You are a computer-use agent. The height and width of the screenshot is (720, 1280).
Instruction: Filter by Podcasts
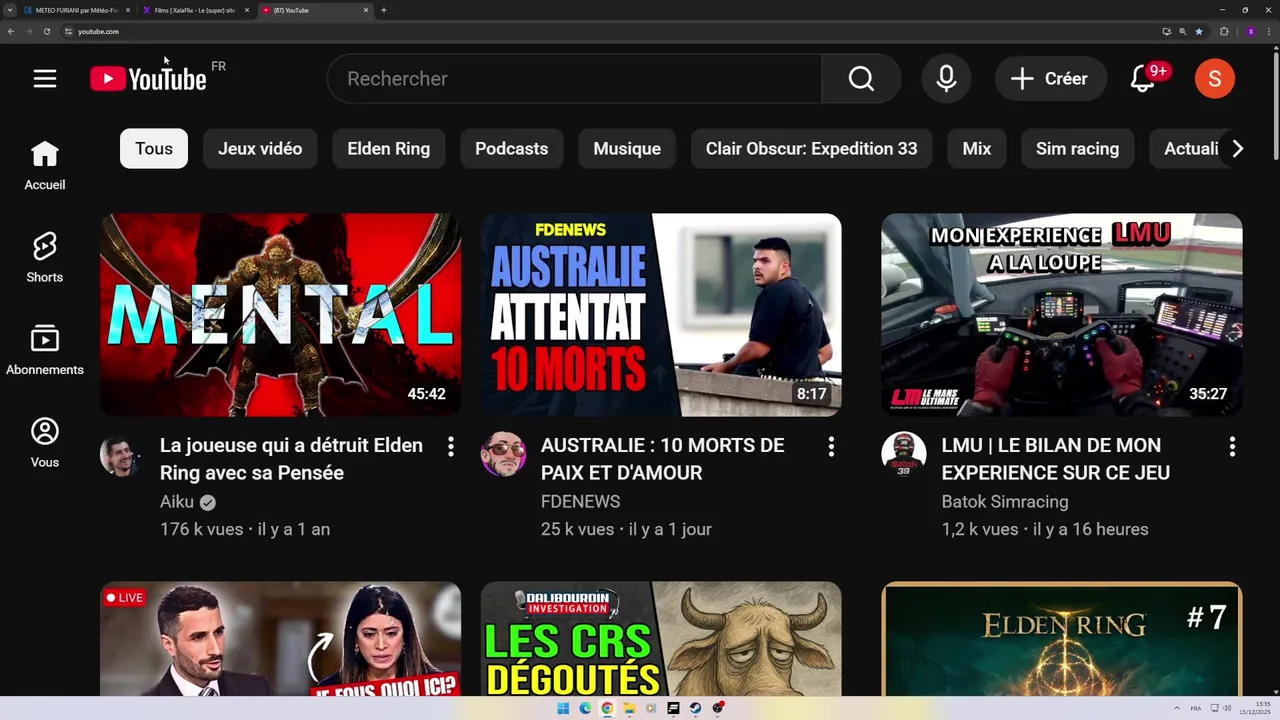[x=511, y=149]
